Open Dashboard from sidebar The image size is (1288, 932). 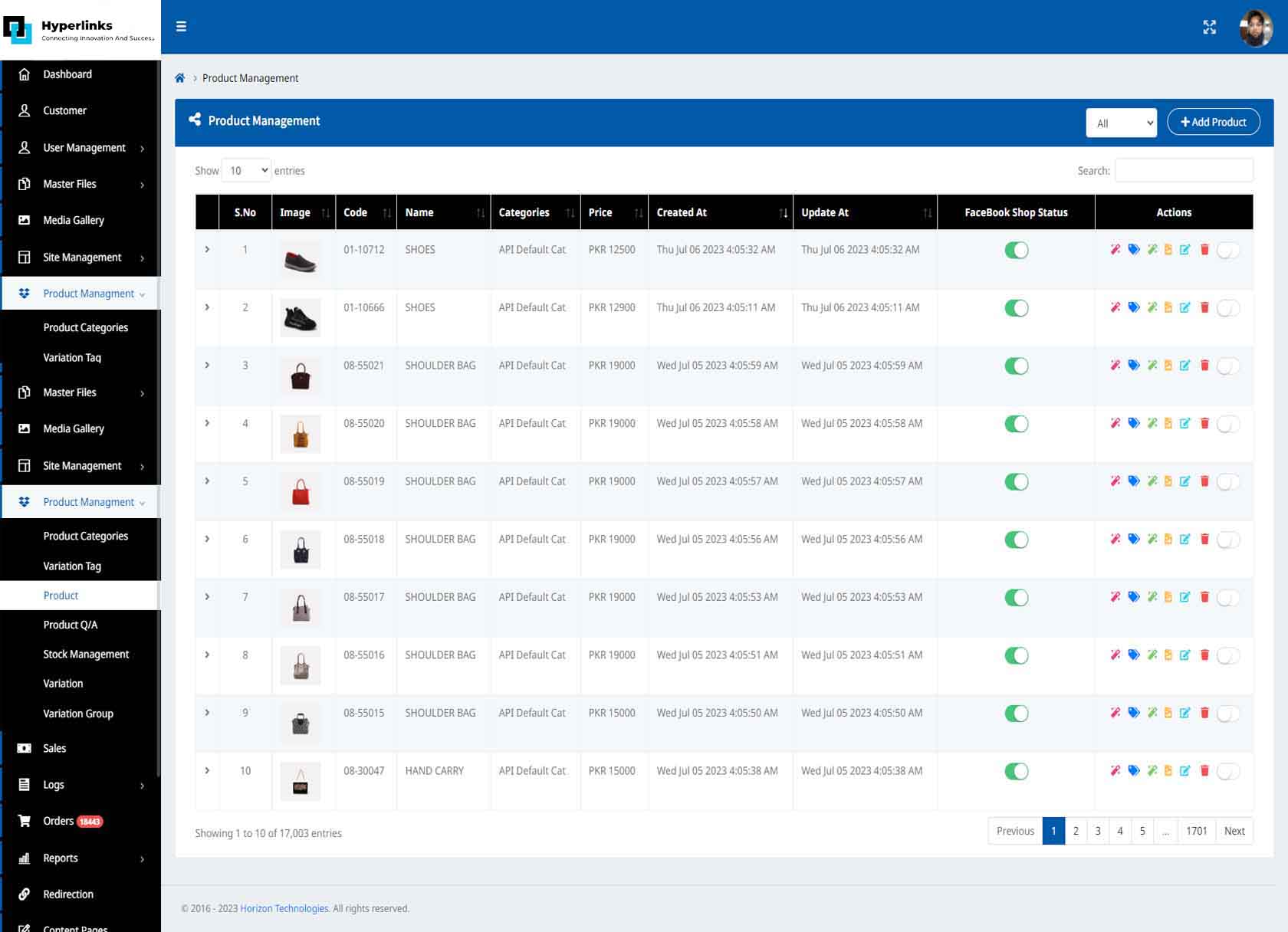pyautogui.click(x=67, y=74)
